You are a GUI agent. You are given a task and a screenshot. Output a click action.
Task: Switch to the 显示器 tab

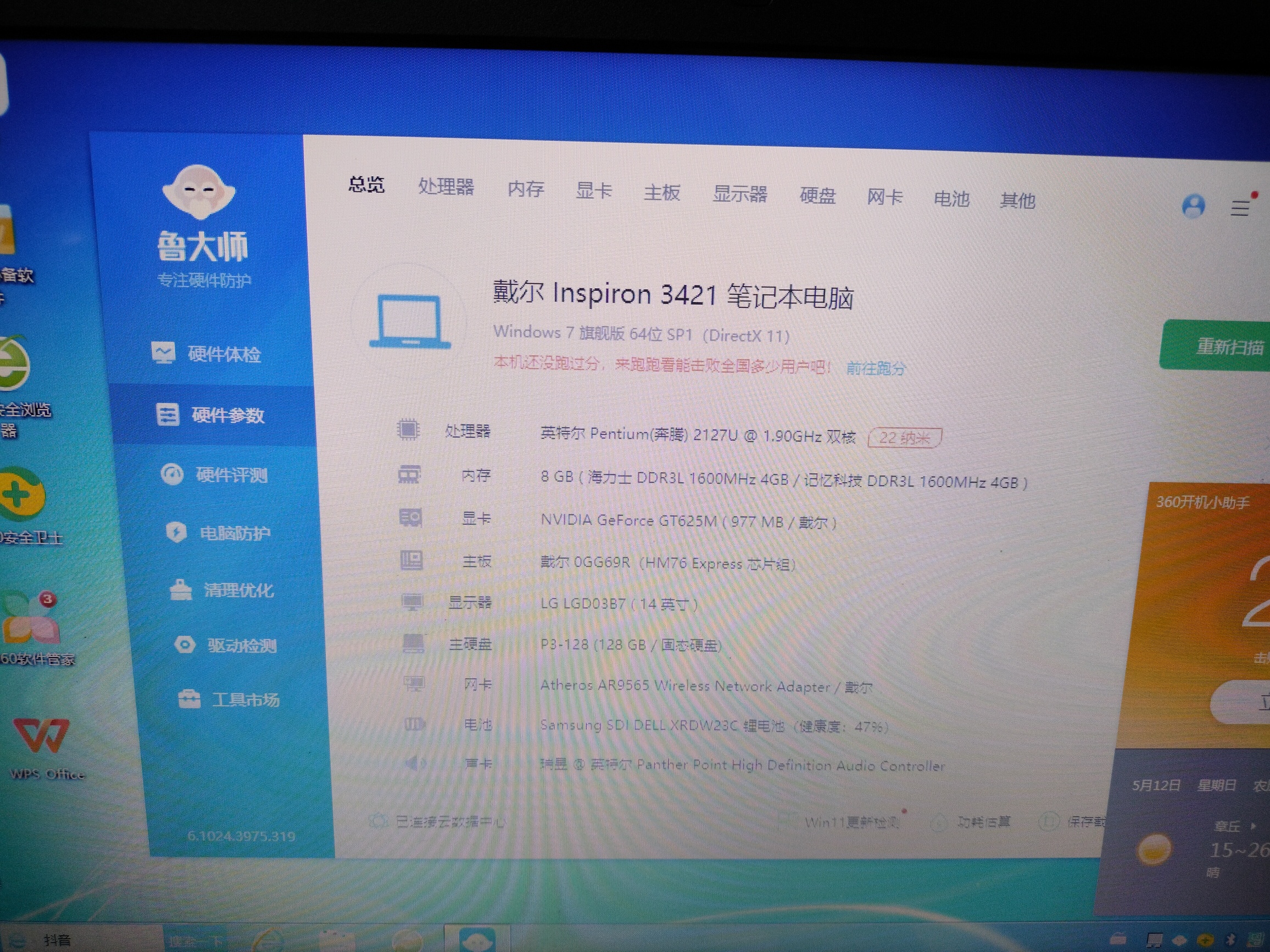pos(739,194)
